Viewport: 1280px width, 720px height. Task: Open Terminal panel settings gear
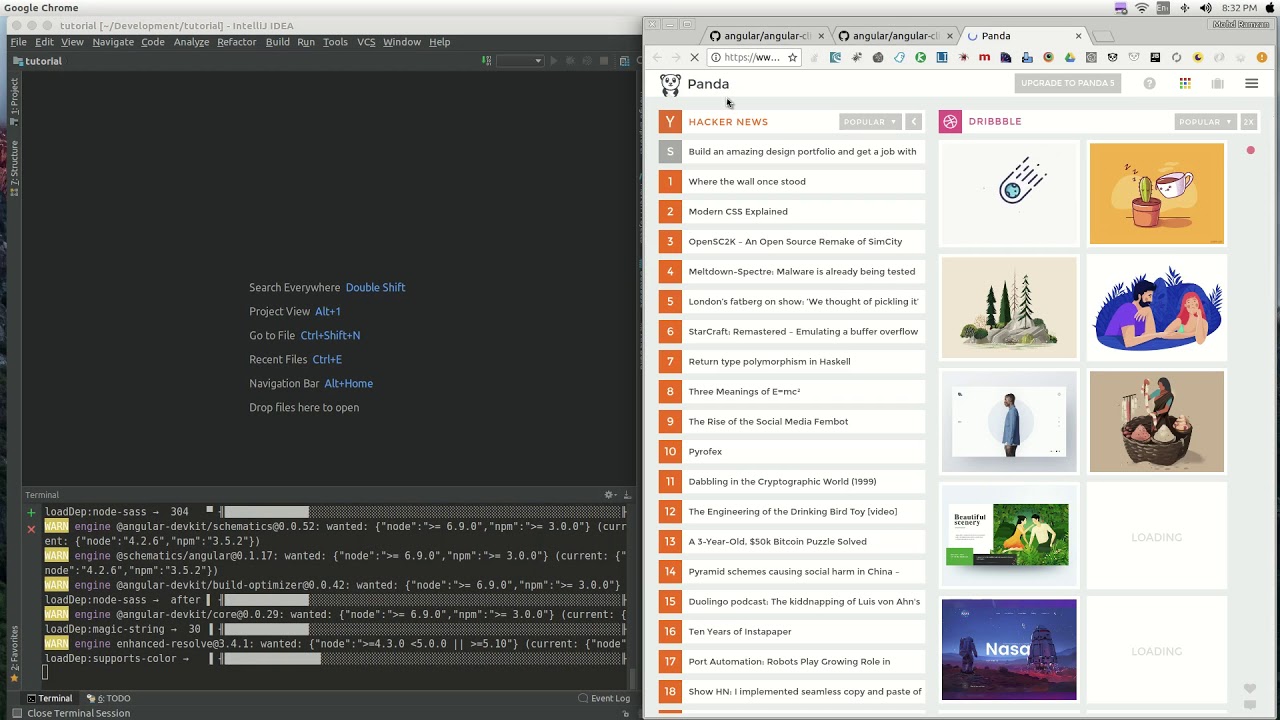pos(609,495)
